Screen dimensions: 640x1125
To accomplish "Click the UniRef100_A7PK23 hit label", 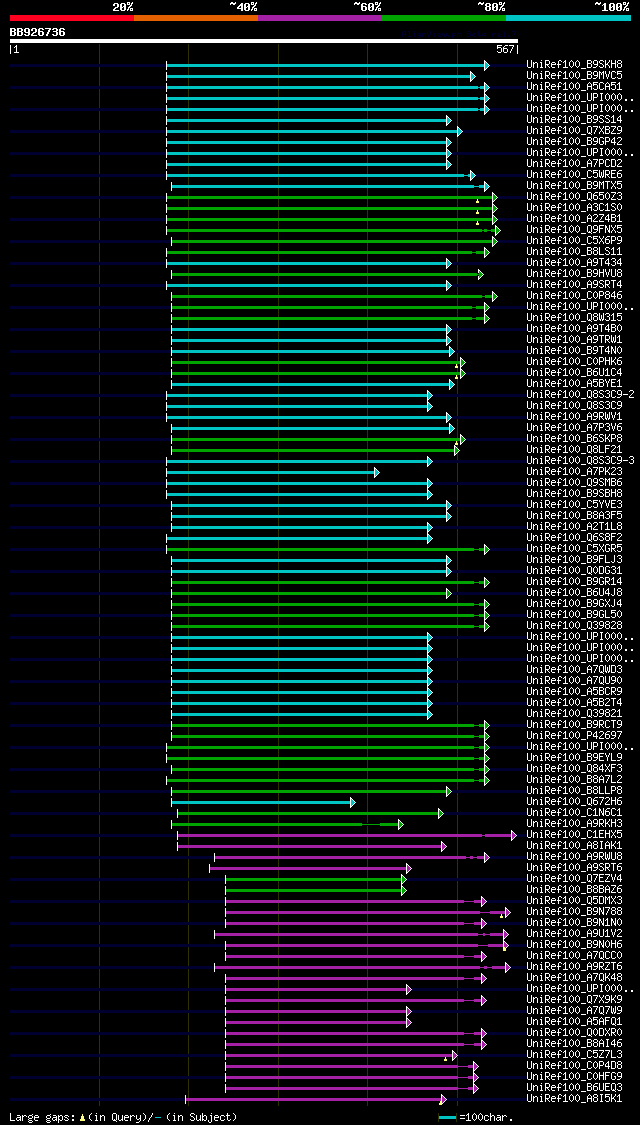I will (574, 471).
